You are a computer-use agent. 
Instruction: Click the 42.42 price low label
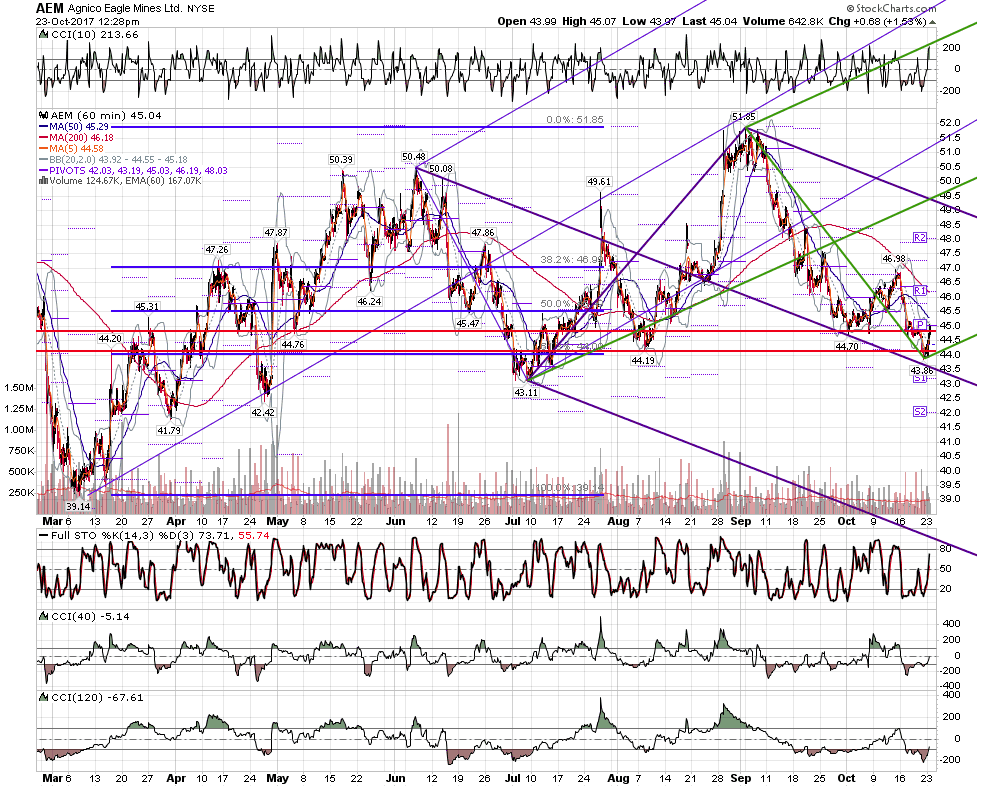coord(263,413)
